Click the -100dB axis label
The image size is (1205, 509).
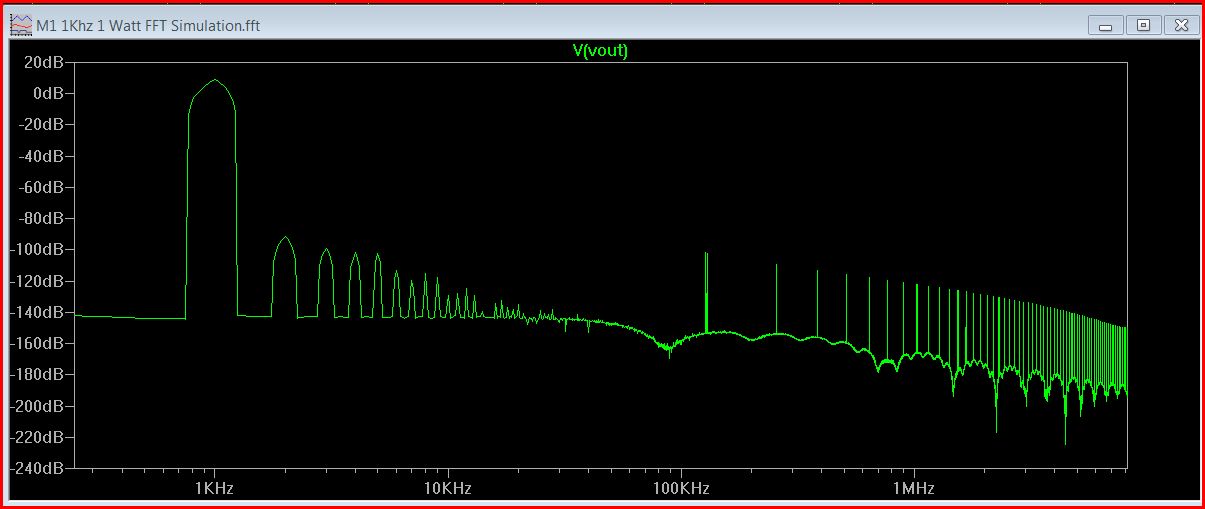tap(37, 249)
